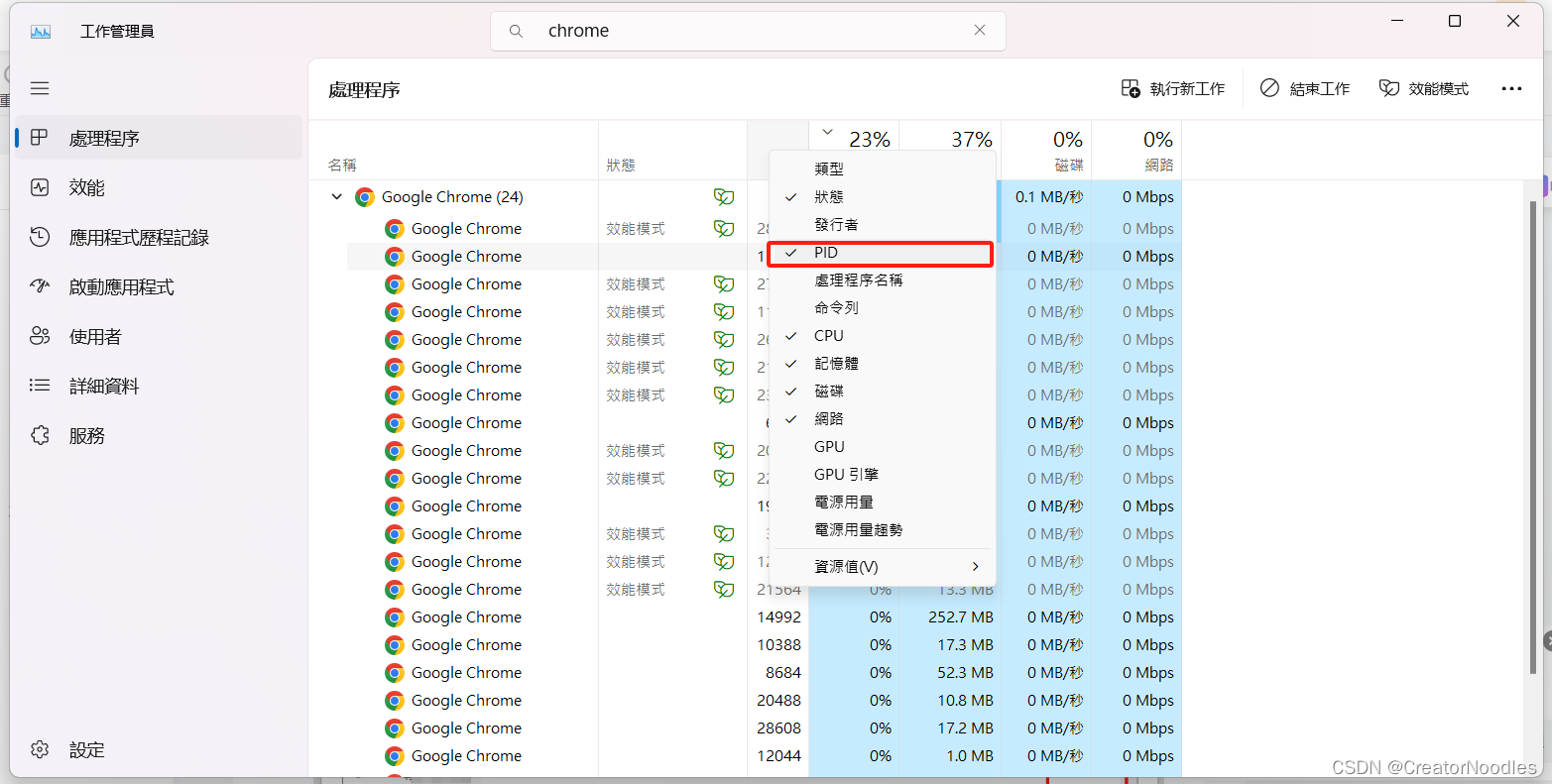Click the End task (結束工作) circle icon

click(1269, 88)
